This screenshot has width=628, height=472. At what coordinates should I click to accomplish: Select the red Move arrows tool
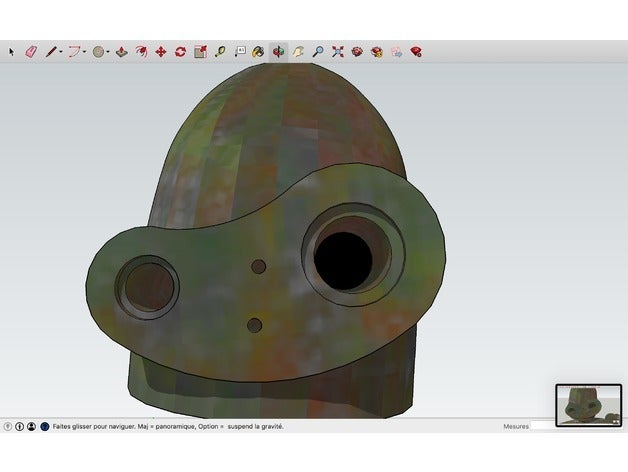tap(160, 51)
